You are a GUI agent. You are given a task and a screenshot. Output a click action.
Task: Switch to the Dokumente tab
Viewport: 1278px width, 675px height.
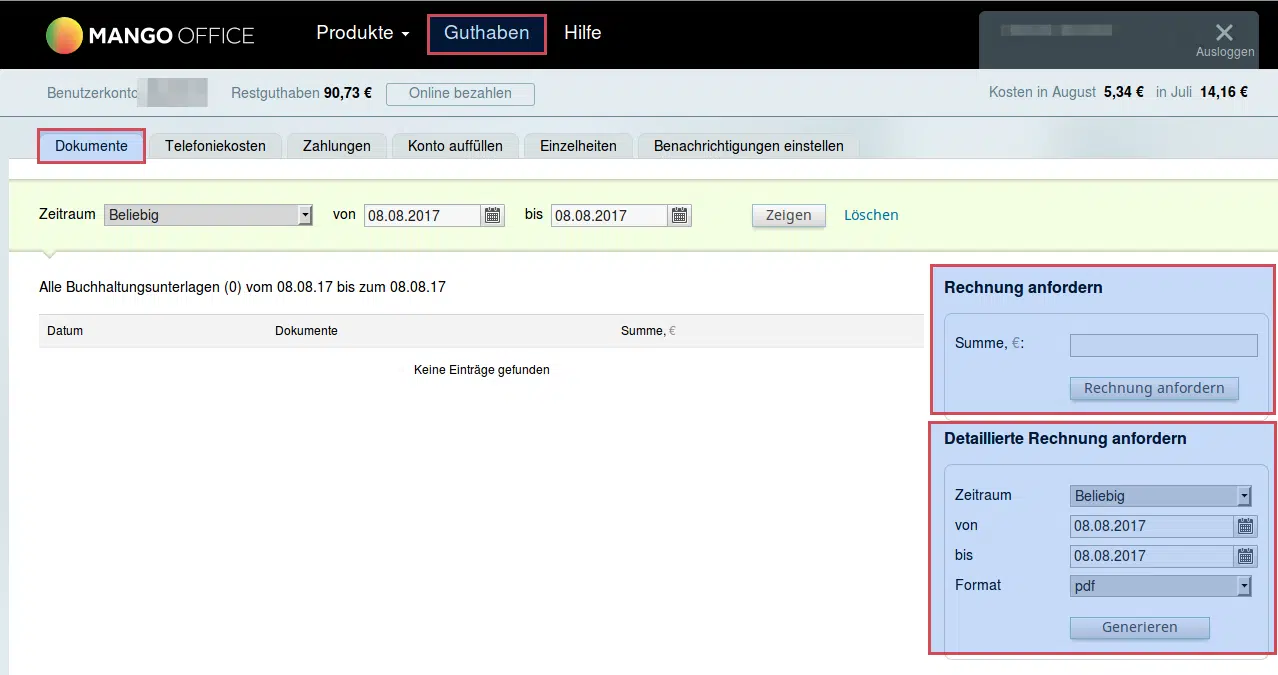point(92,146)
